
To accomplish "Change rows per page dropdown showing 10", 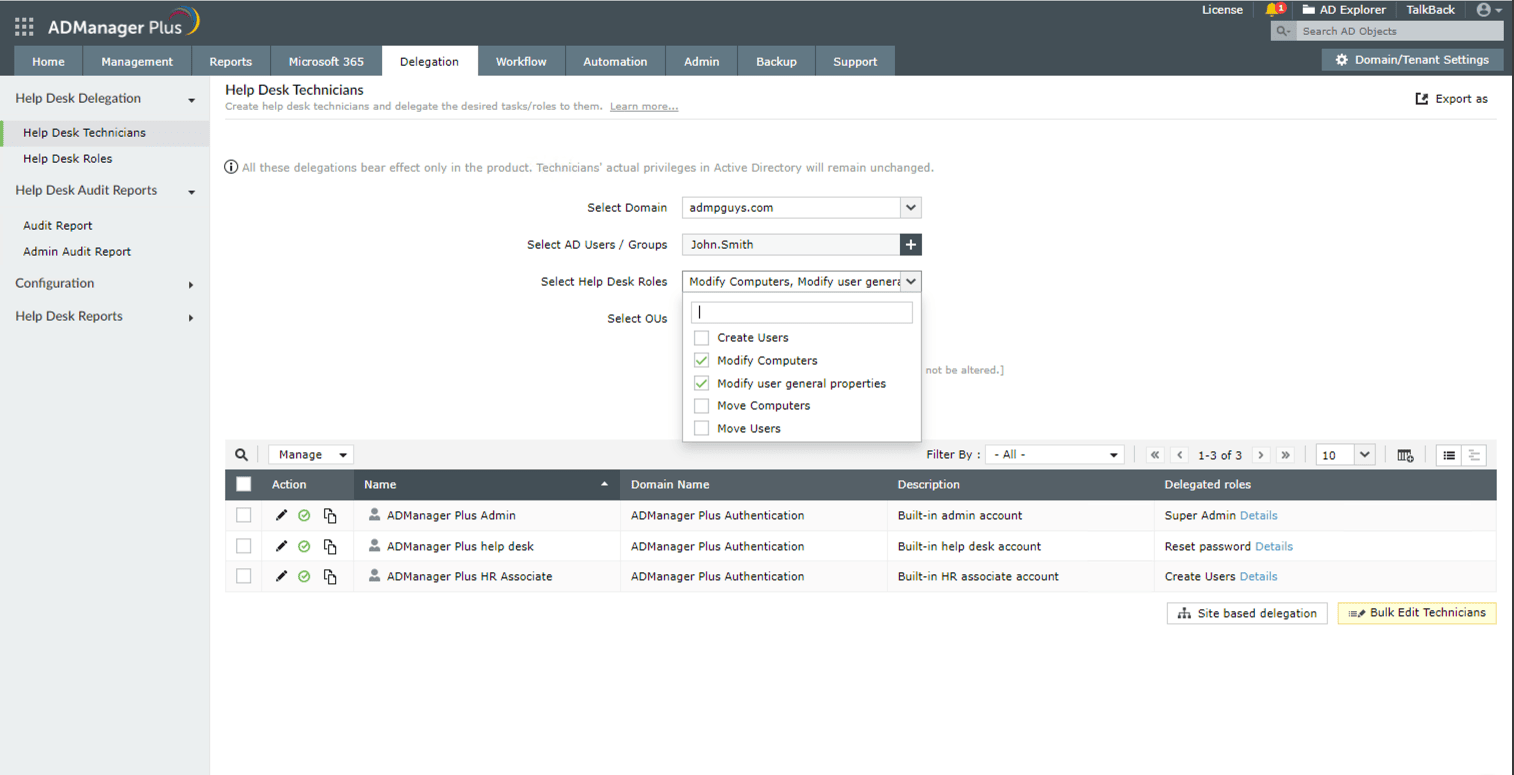I will pyautogui.click(x=1345, y=455).
